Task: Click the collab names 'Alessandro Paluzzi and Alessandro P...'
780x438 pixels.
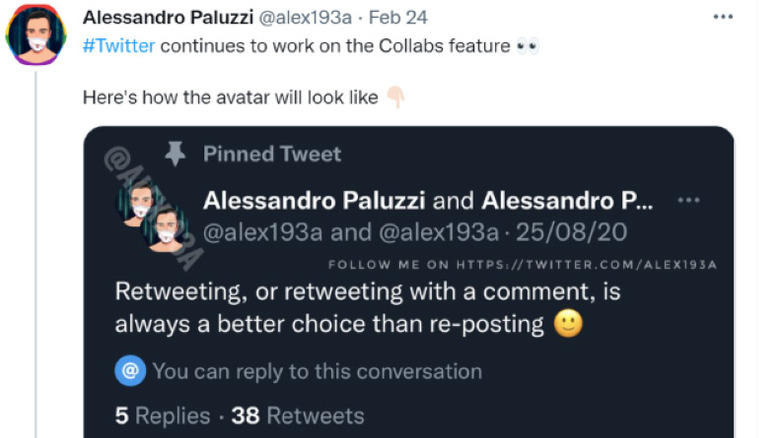Action: coord(428,201)
